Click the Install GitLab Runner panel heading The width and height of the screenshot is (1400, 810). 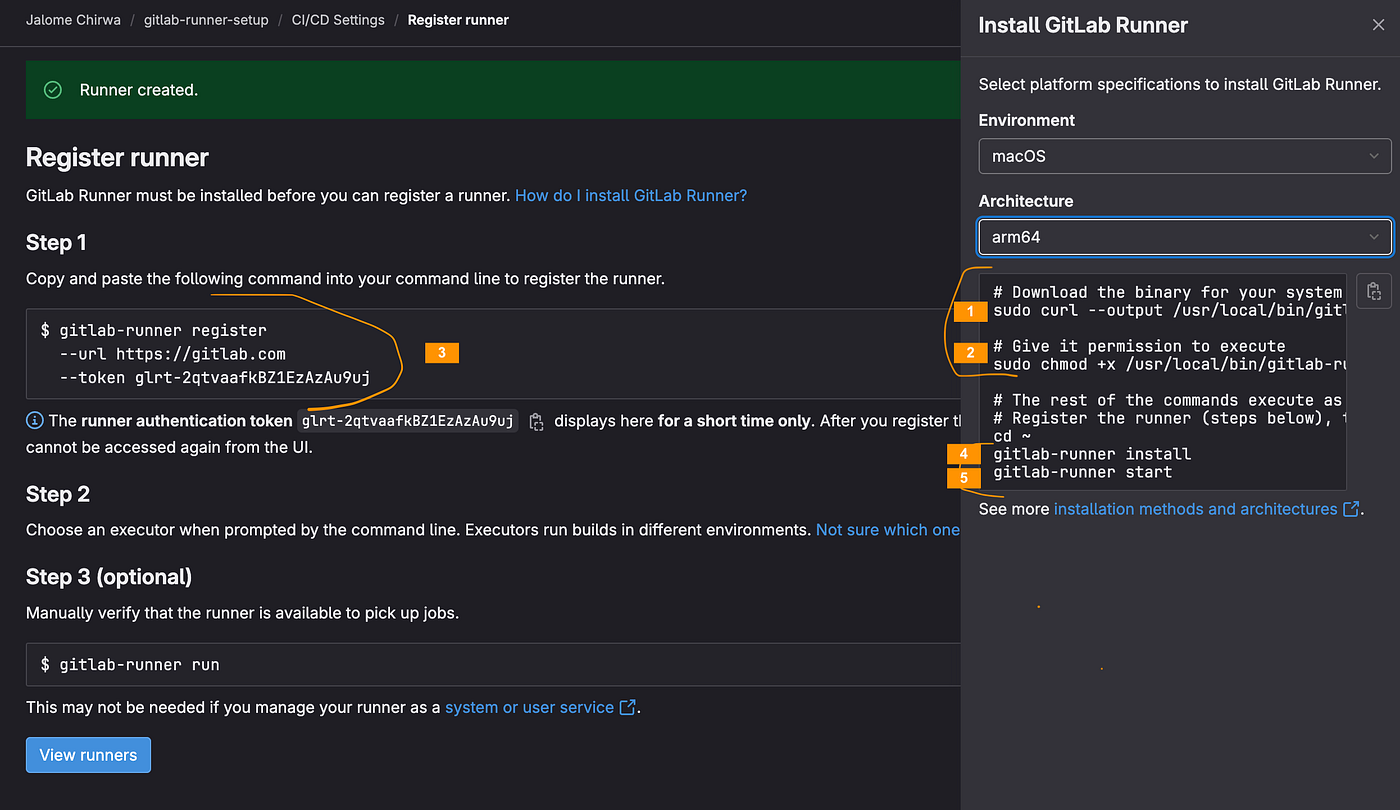[1083, 26]
